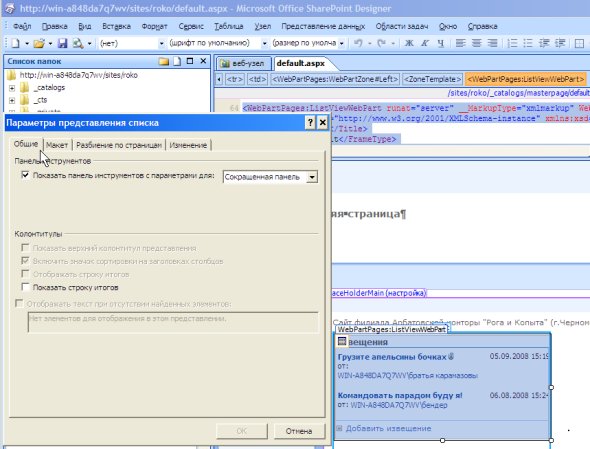Click the empty-view message text field
590x449 pixels.
click(x=173, y=322)
